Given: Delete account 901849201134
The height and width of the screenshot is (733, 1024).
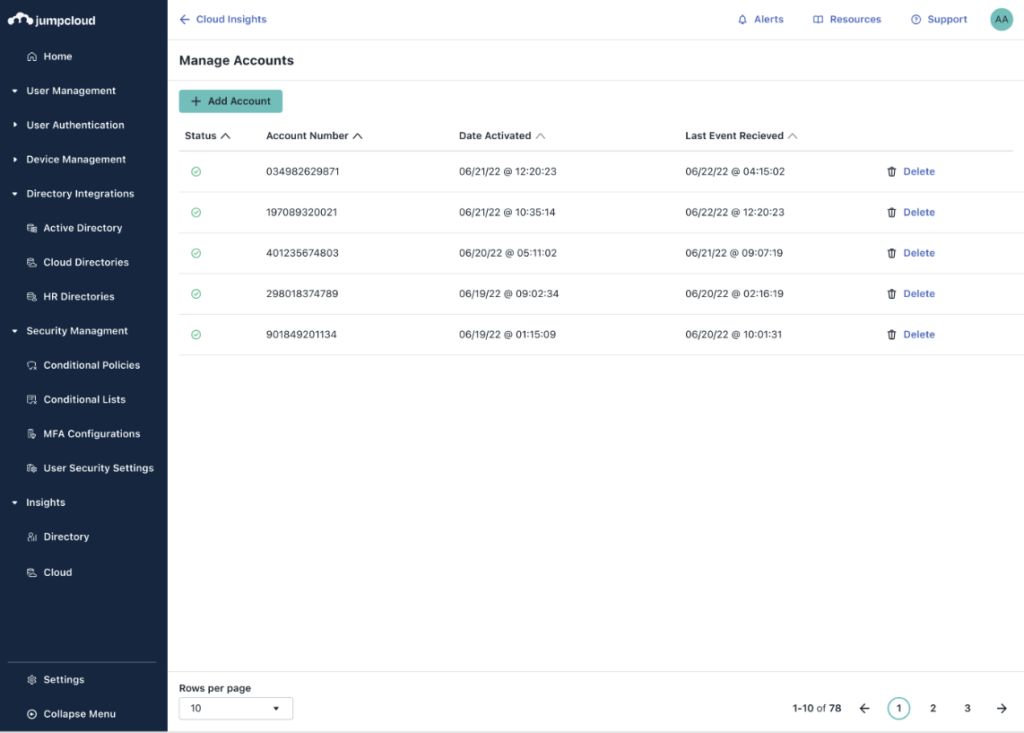Looking at the screenshot, I should pos(918,335).
